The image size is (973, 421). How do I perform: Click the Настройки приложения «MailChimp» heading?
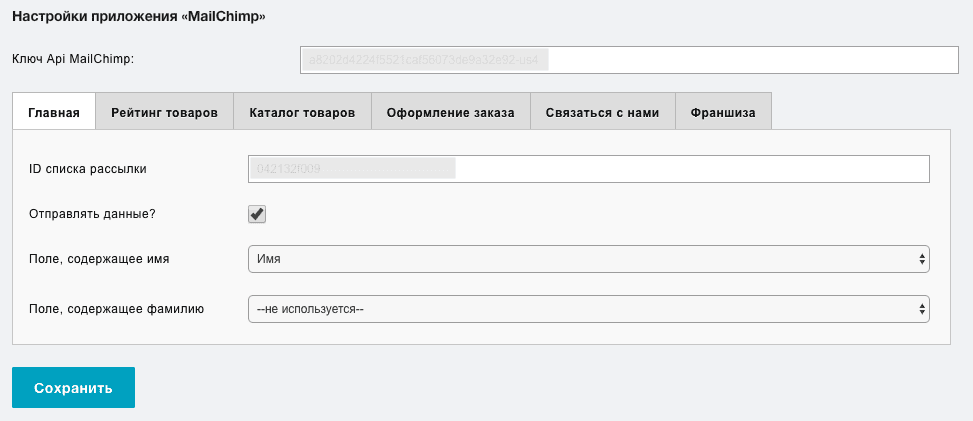(139, 17)
